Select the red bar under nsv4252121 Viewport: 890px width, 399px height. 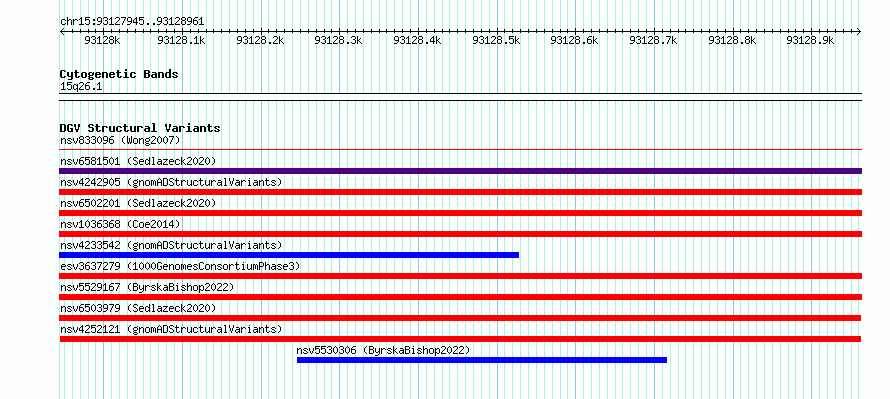460,339
